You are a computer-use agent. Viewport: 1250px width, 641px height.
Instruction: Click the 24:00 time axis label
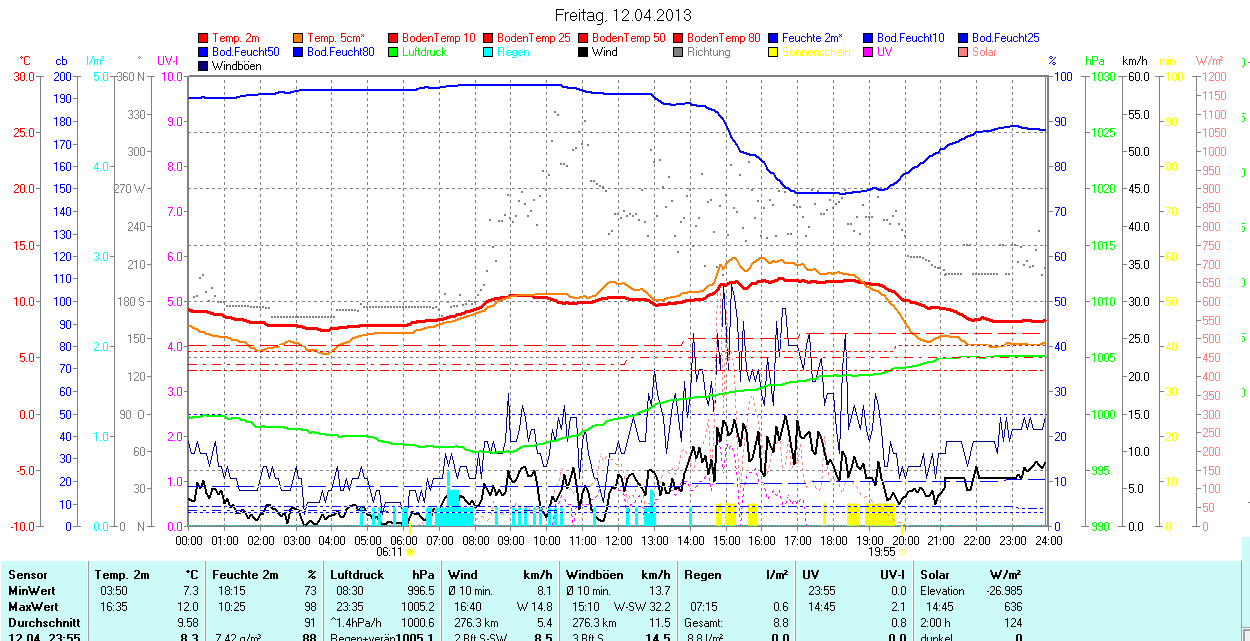point(1046,540)
